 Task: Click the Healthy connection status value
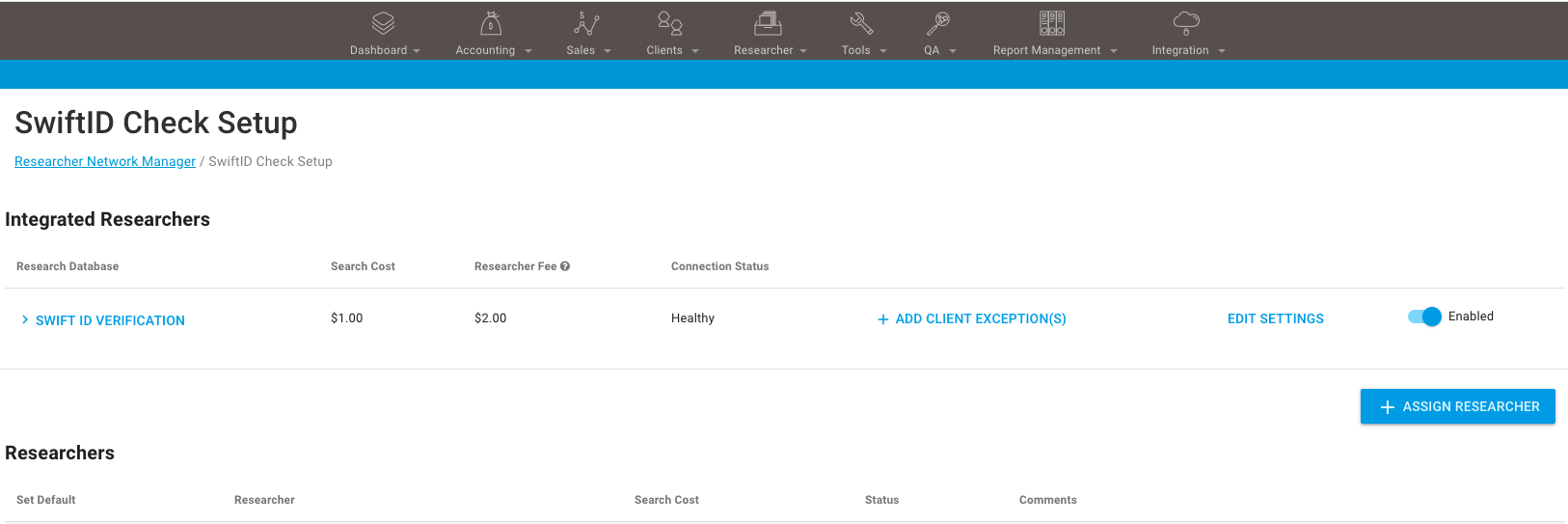pos(692,317)
